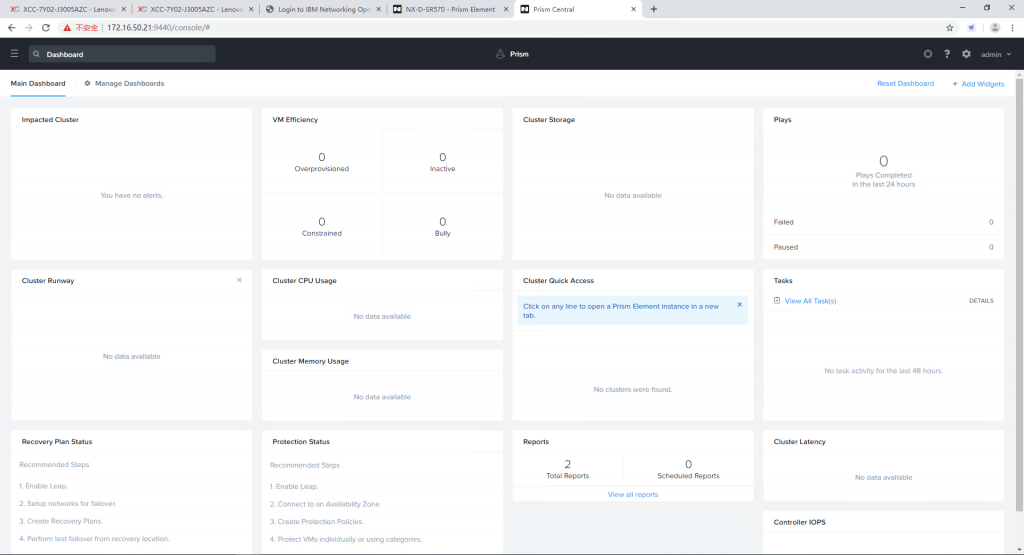Switch to second XCC-7Y02-J3005AZC browser tab
The image size is (1024, 555).
pos(195,9)
